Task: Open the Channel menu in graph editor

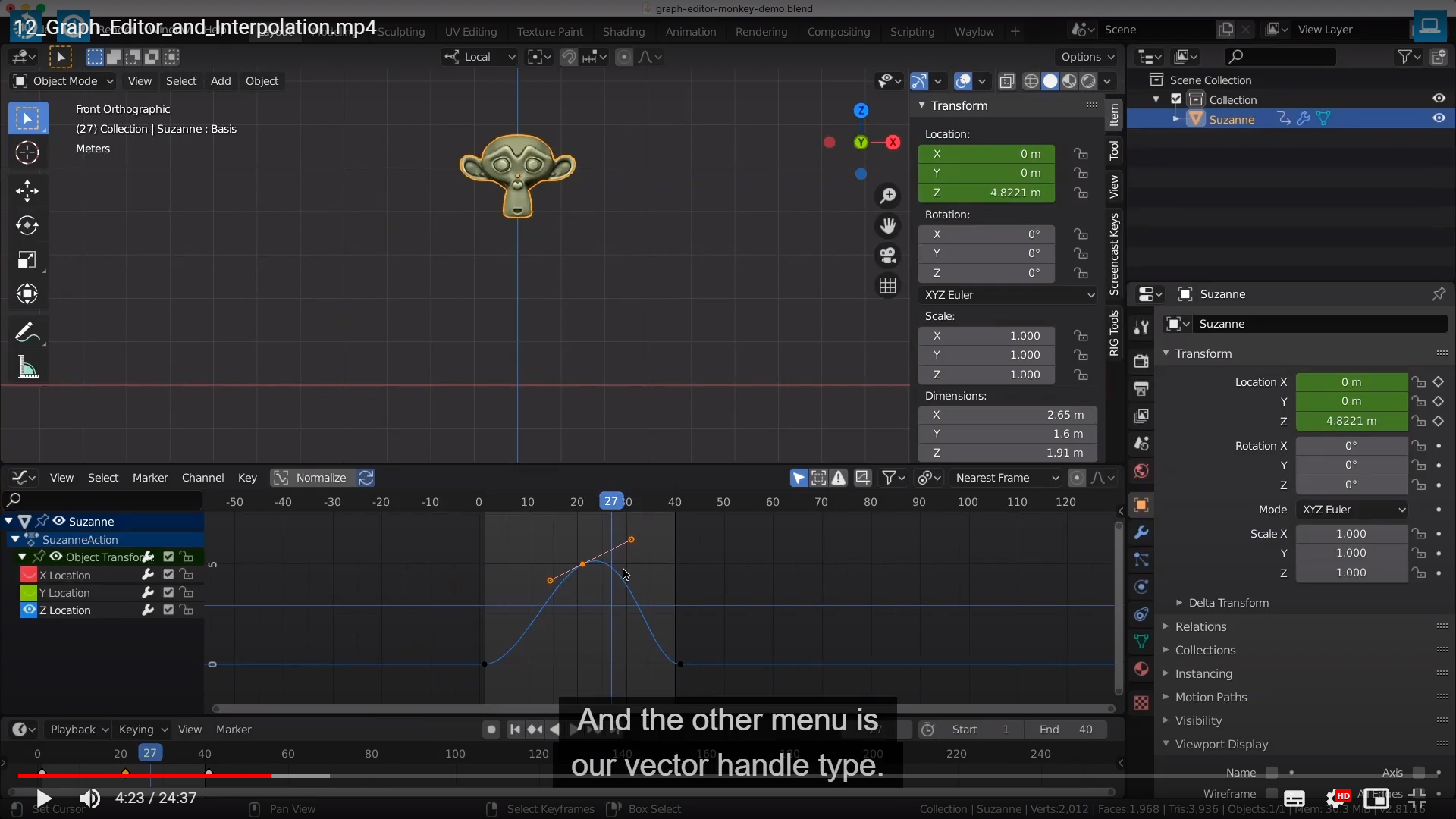Action: [x=202, y=478]
